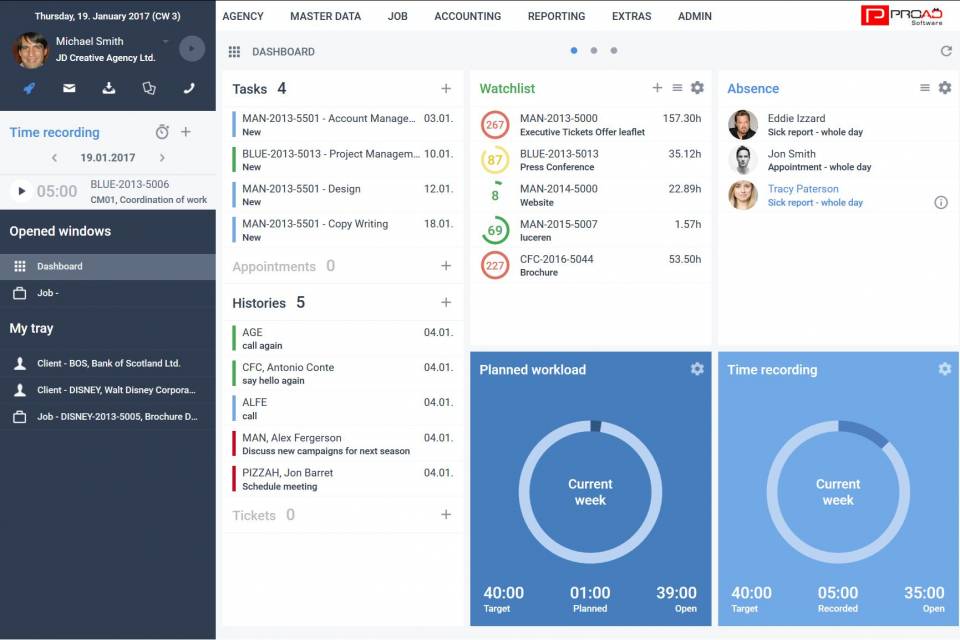Switch to the second dashboard page dot
The width and height of the screenshot is (960, 640).
point(594,51)
